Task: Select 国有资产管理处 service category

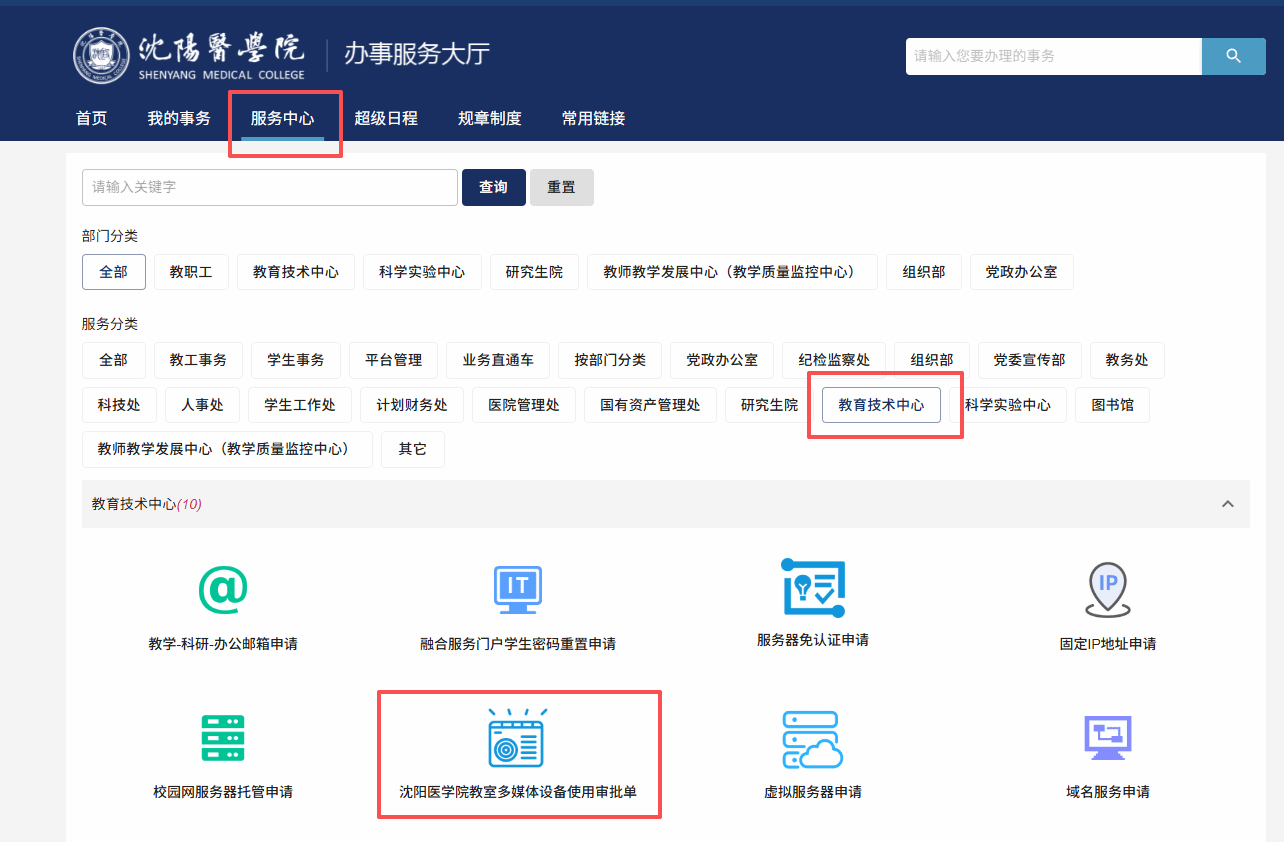Action: tap(650, 405)
